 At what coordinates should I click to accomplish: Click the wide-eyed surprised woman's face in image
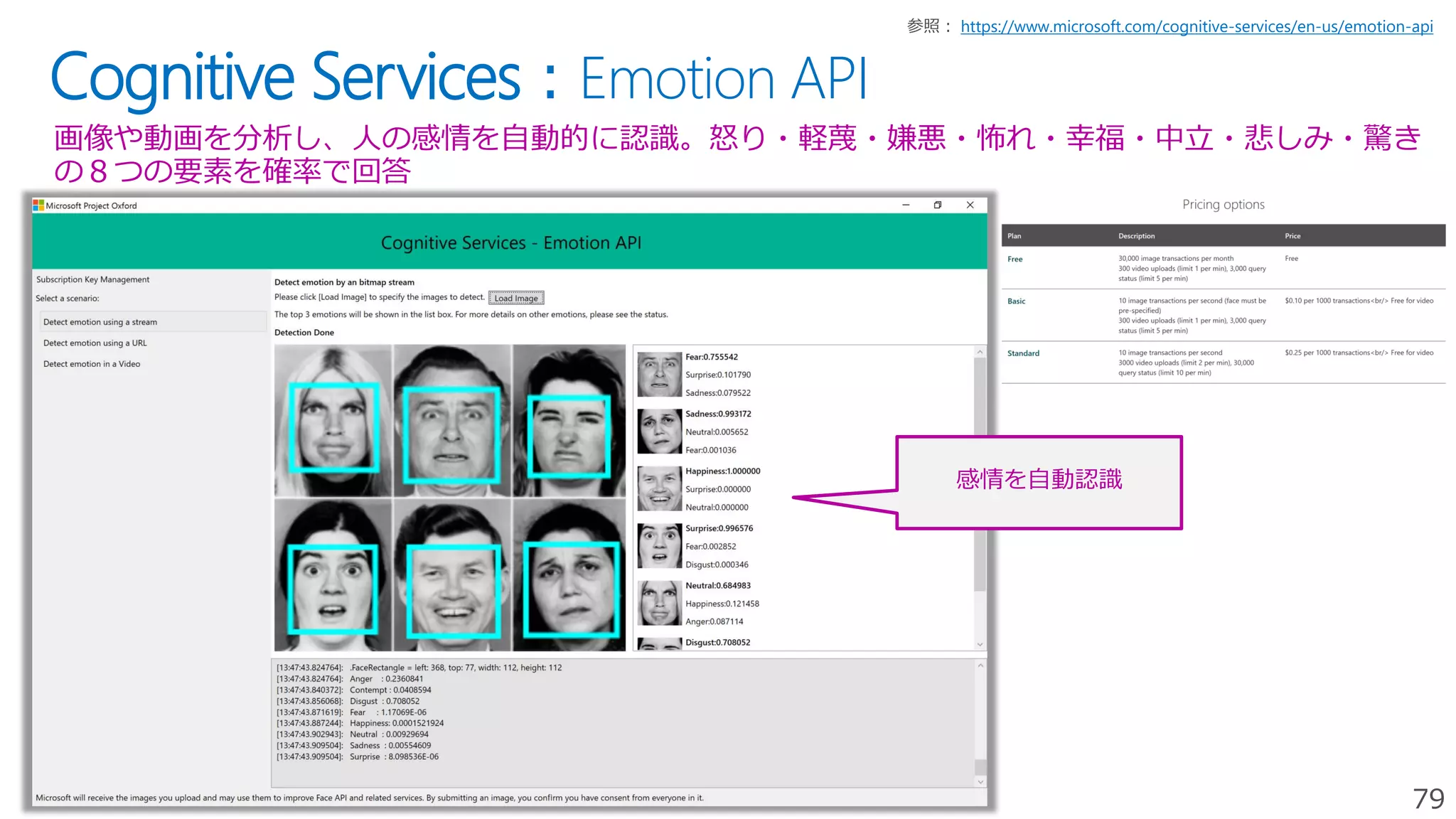click(x=332, y=589)
